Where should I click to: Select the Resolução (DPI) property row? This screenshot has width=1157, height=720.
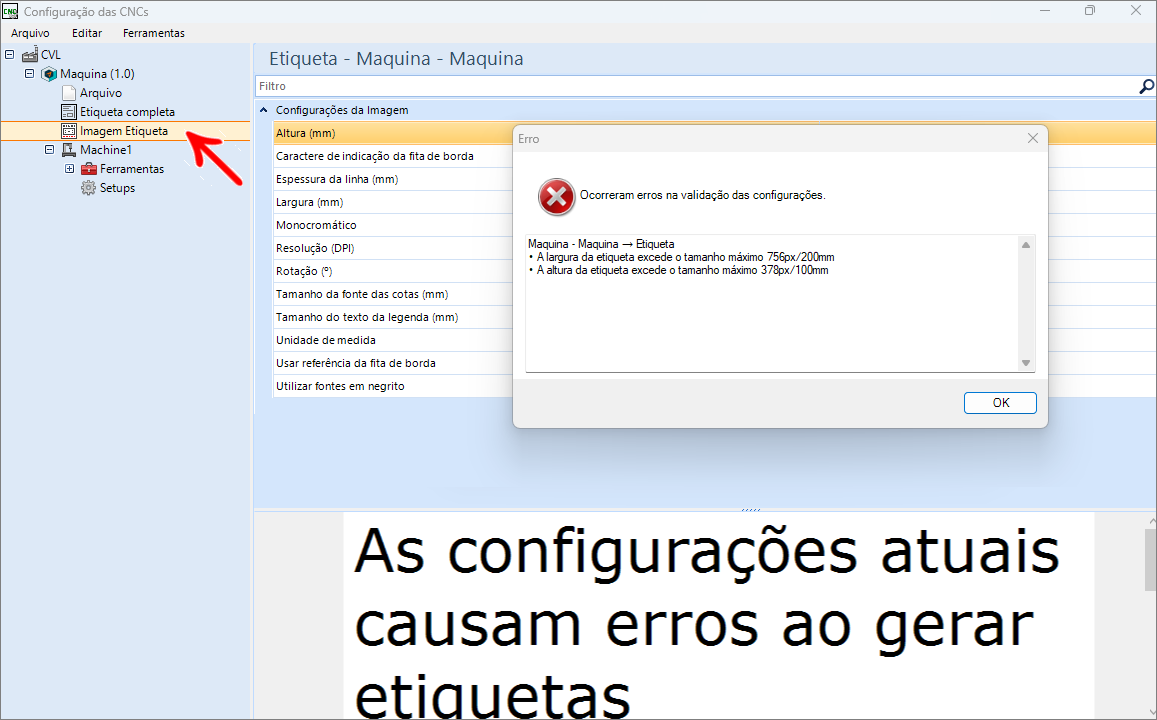(x=393, y=248)
